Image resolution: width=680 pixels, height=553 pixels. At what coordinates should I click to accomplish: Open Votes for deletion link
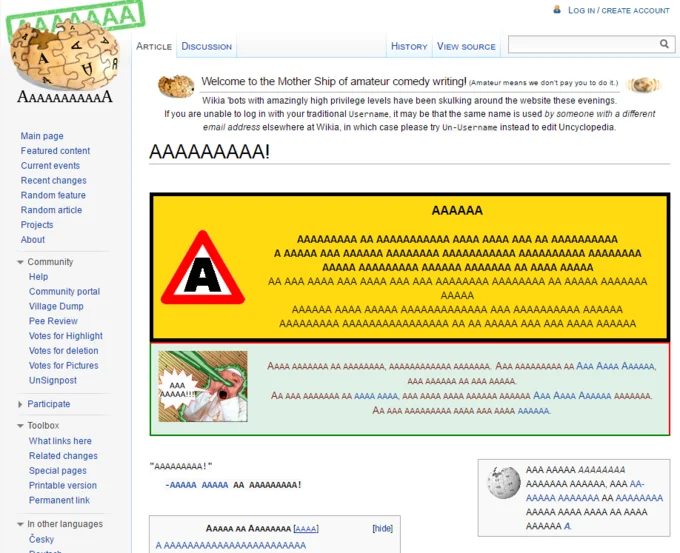coord(63,350)
